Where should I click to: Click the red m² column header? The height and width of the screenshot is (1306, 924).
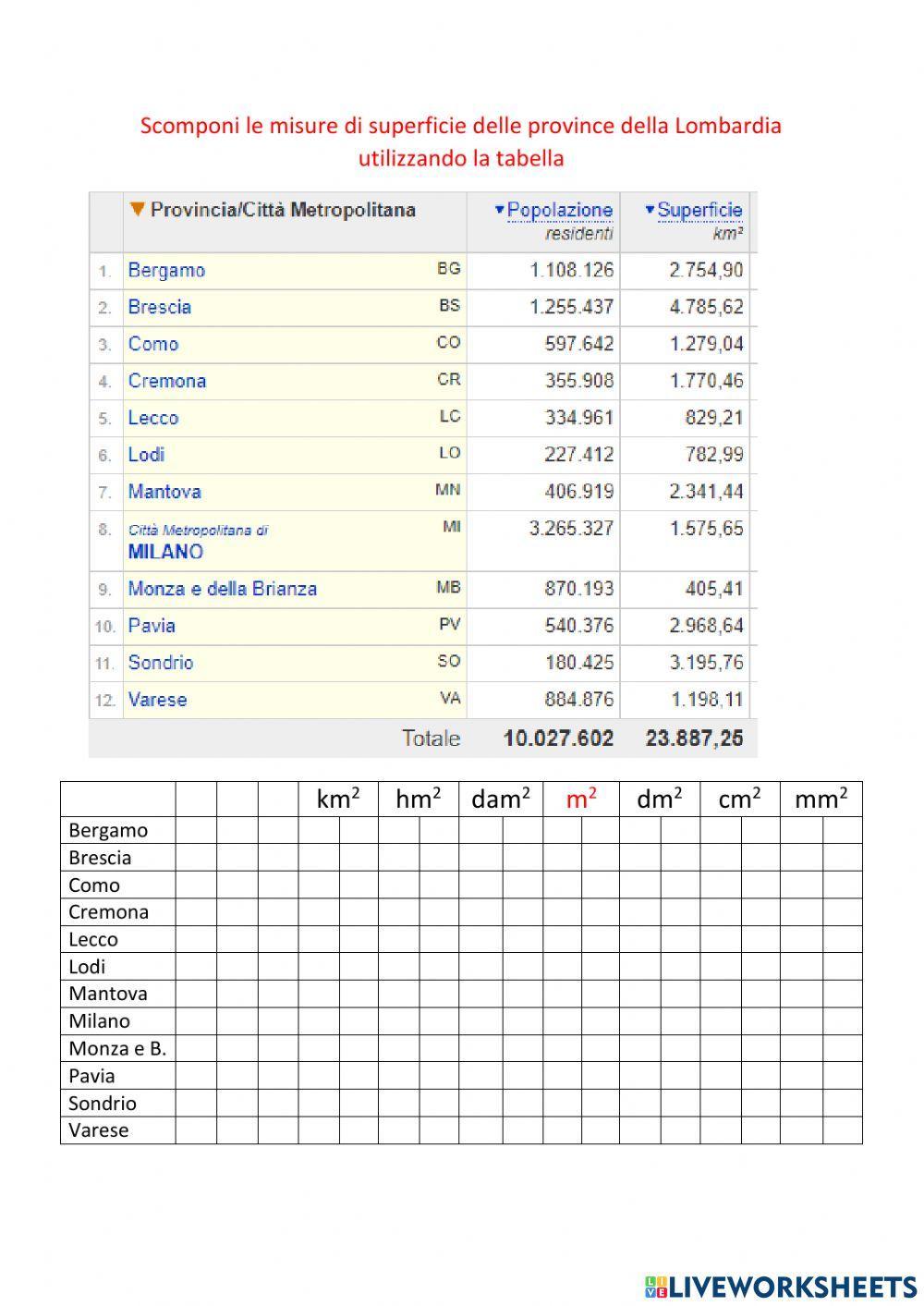tap(581, 799)
